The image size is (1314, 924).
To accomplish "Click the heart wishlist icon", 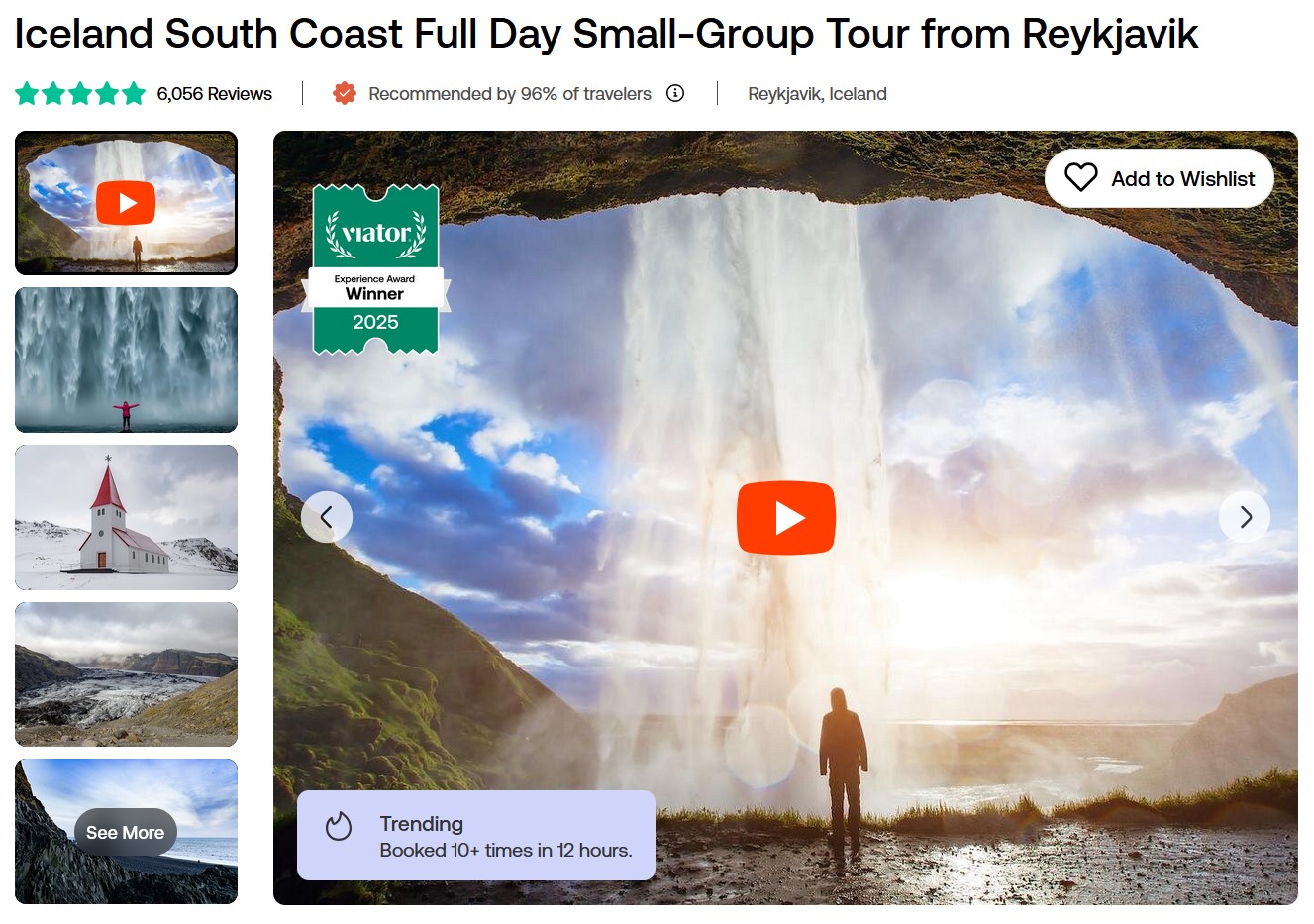I will pos(1080,178).
